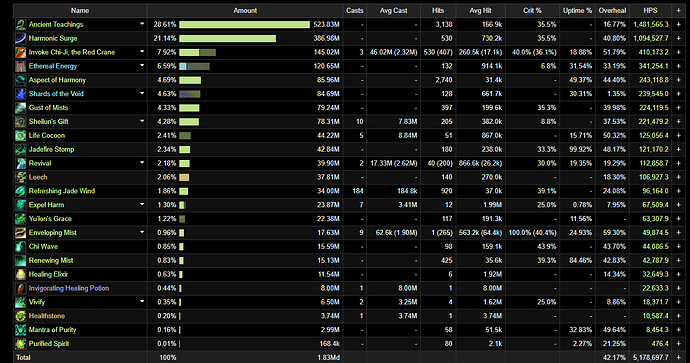Click plus button on Ancient Teachings row

[679, 25]
